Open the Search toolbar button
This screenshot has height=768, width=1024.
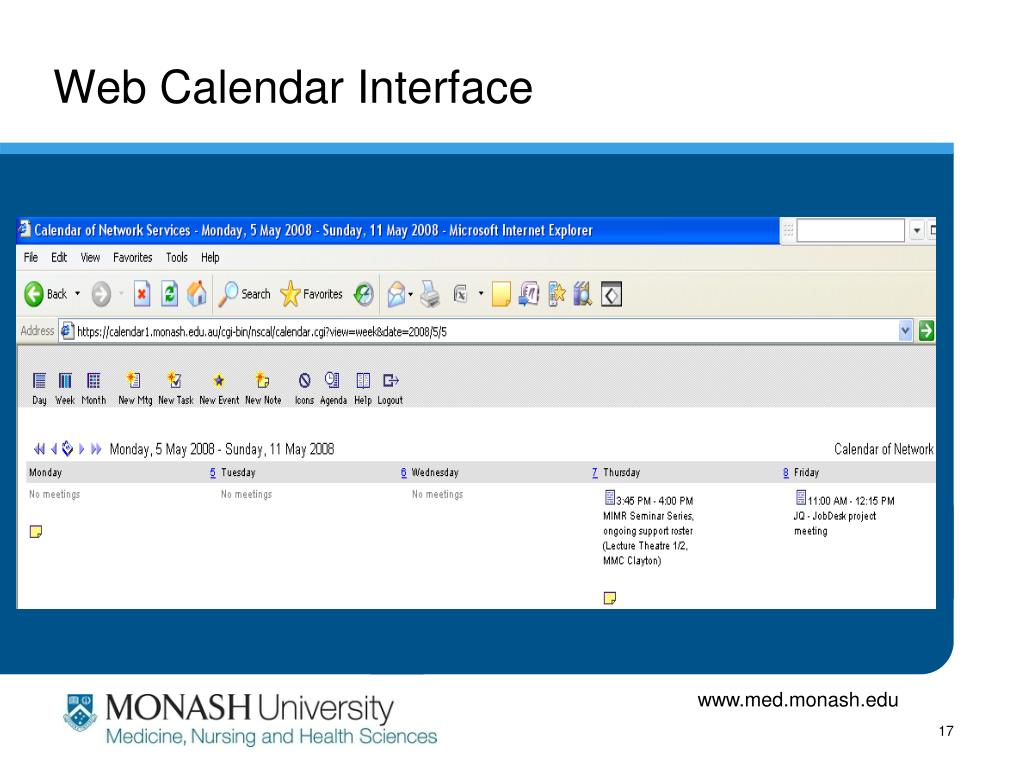point(244,294)
